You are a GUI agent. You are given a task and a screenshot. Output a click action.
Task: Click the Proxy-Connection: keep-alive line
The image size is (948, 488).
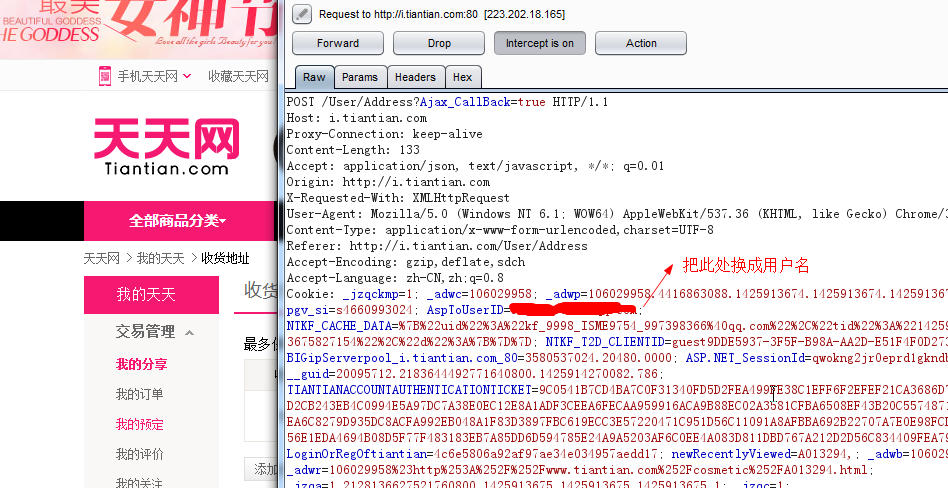[385, 134]
